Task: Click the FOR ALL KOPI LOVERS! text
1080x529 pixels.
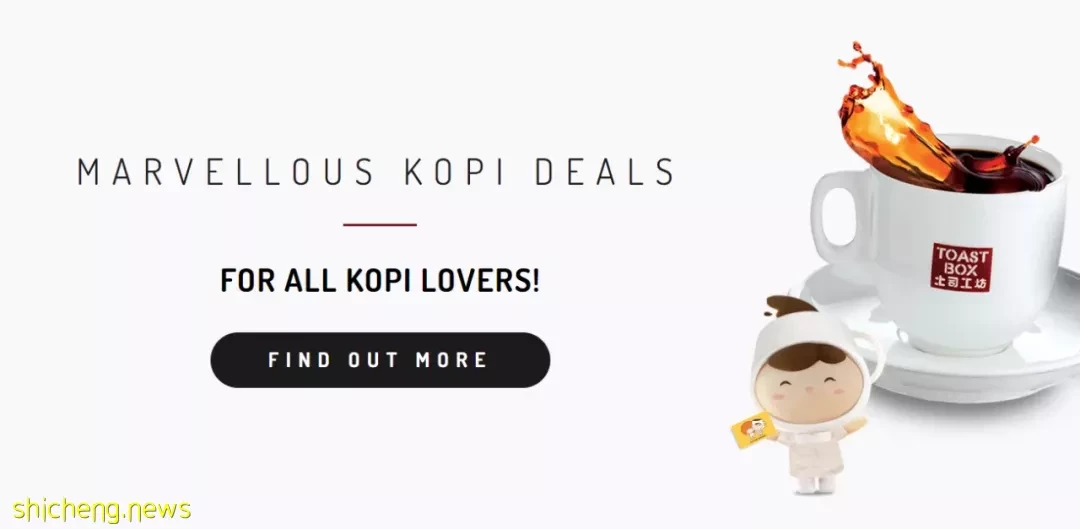Action: coord(380,280)
